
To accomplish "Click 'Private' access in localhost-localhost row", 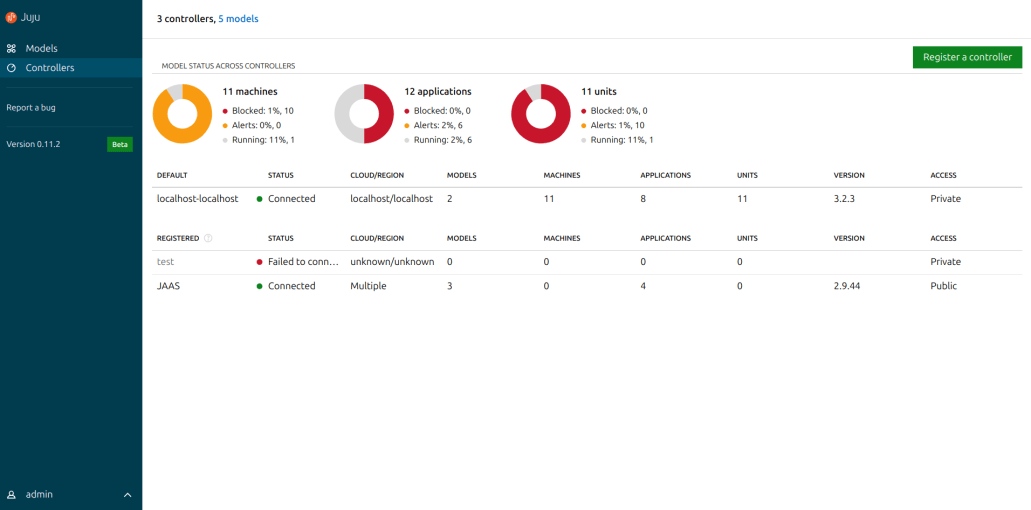I will coord(946,198).
